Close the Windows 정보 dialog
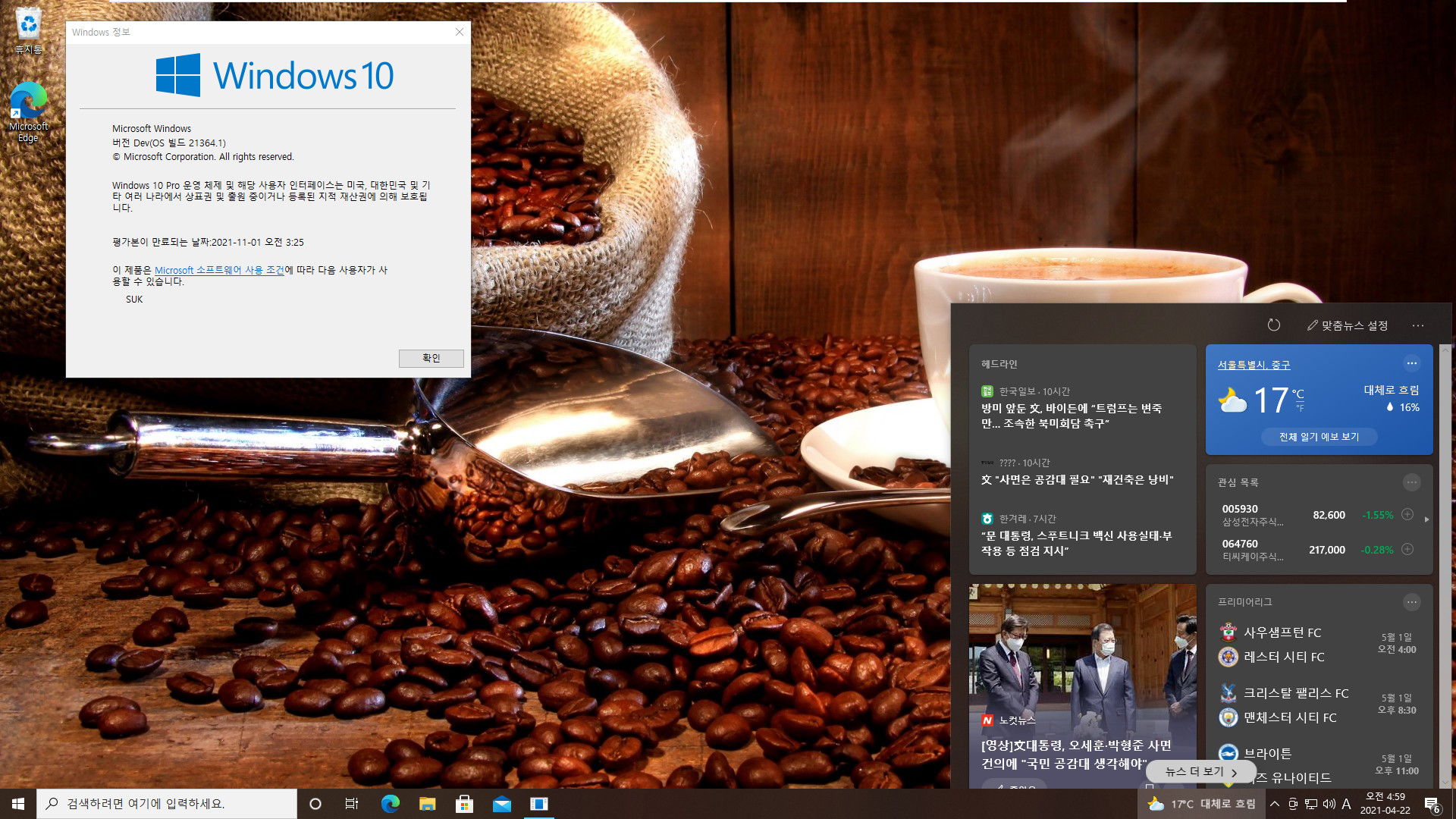Image resolution: width=1456 pixels, height=819 pixels. [x=459, y=32]
